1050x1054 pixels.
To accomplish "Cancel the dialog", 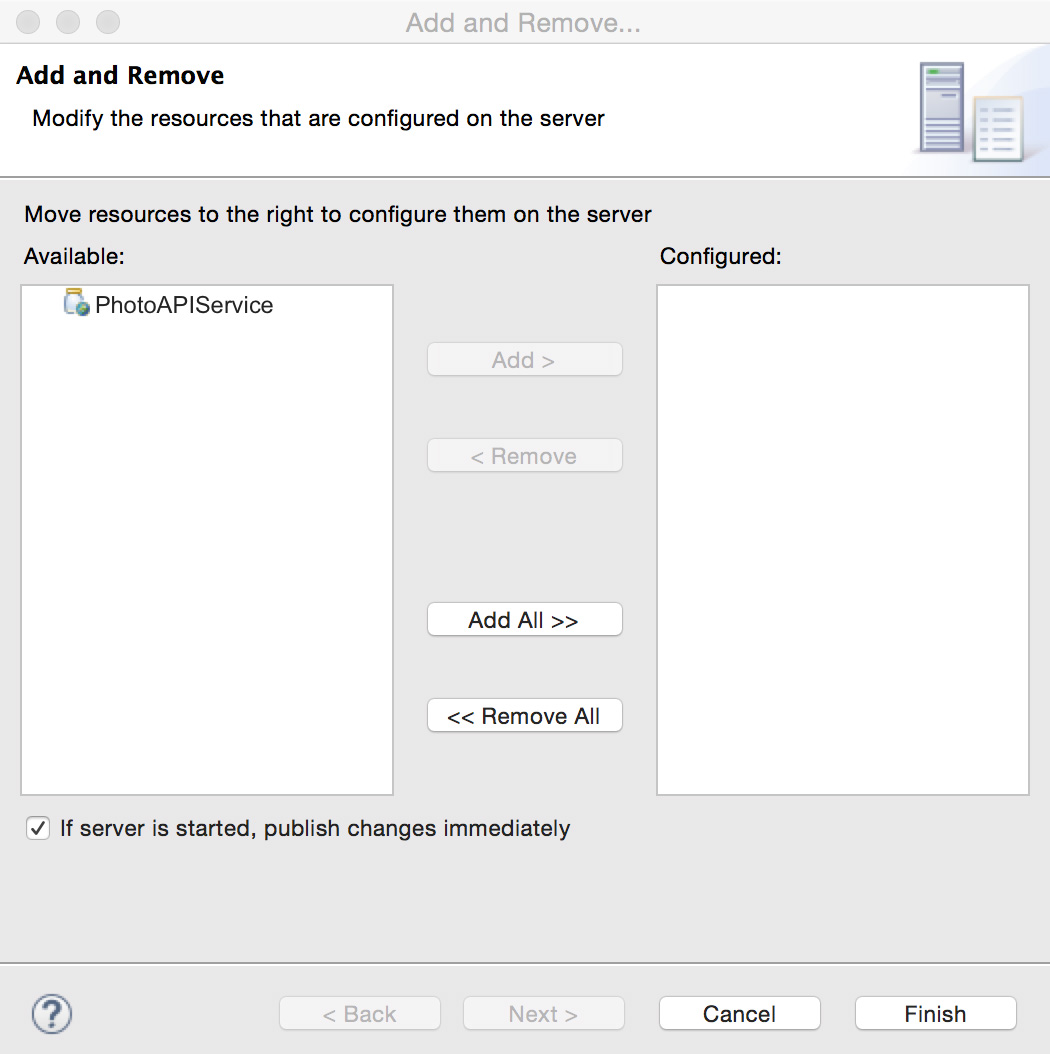I will pos(739,1014).
